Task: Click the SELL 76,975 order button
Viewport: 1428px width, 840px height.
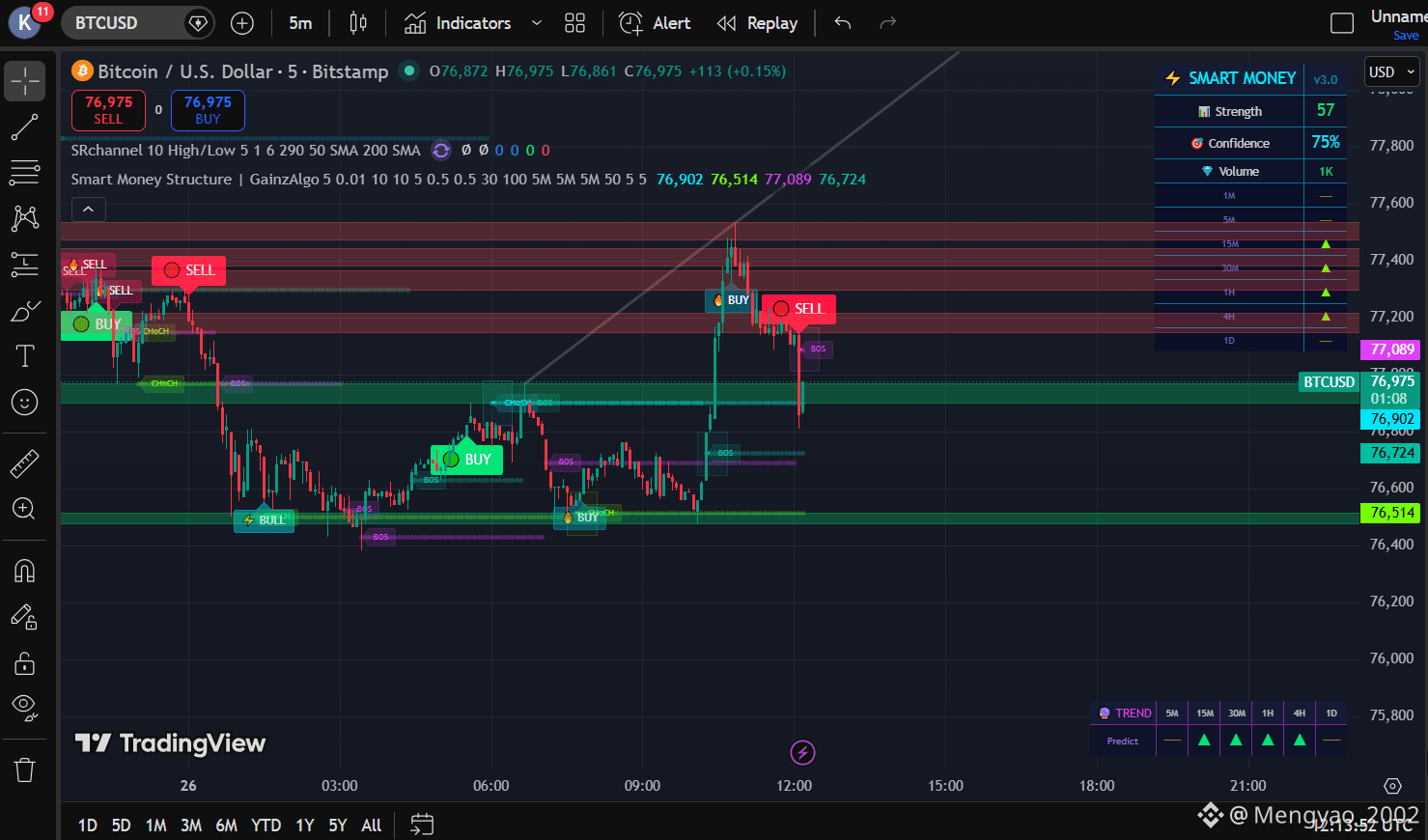Action: [108, 110]
